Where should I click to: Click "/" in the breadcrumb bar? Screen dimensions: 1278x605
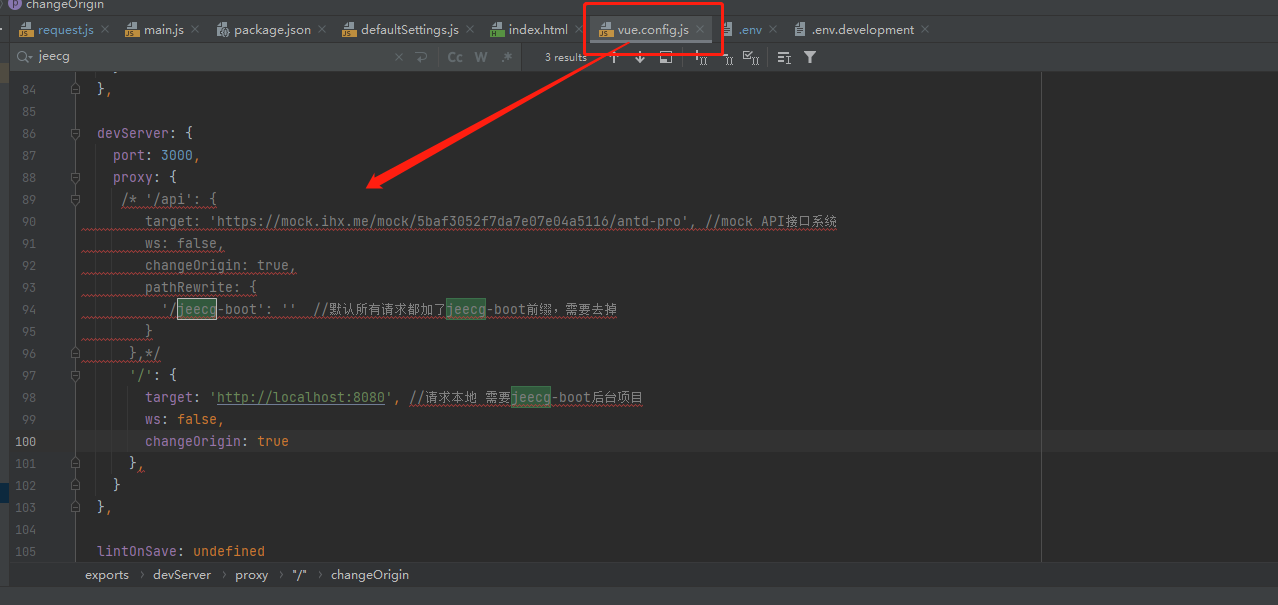tap(300, 575)
